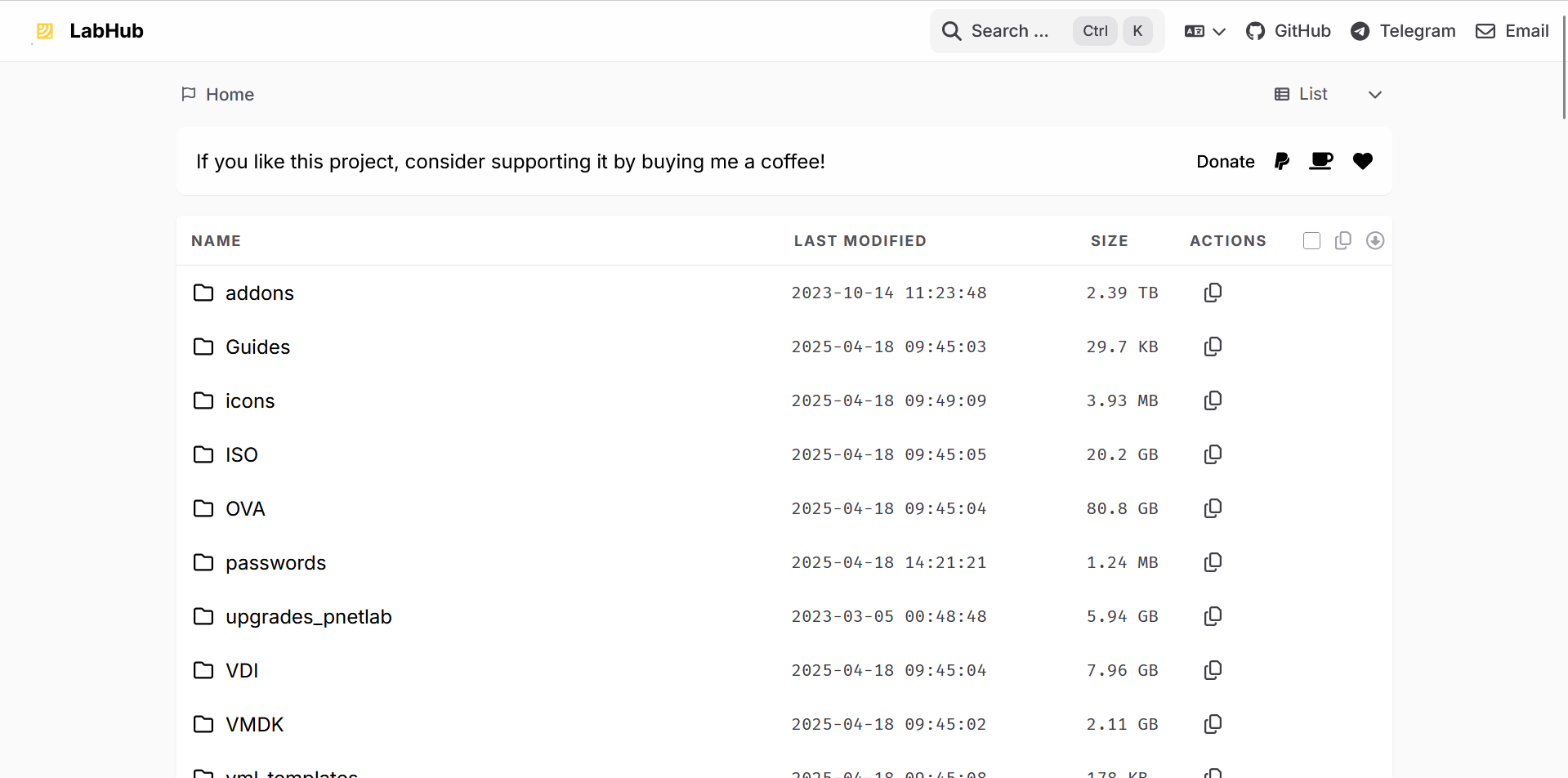Copy link for the ISO folder
This screenshot has width=1568, height=778.
pyautogui.click(x=1213, y=454)
